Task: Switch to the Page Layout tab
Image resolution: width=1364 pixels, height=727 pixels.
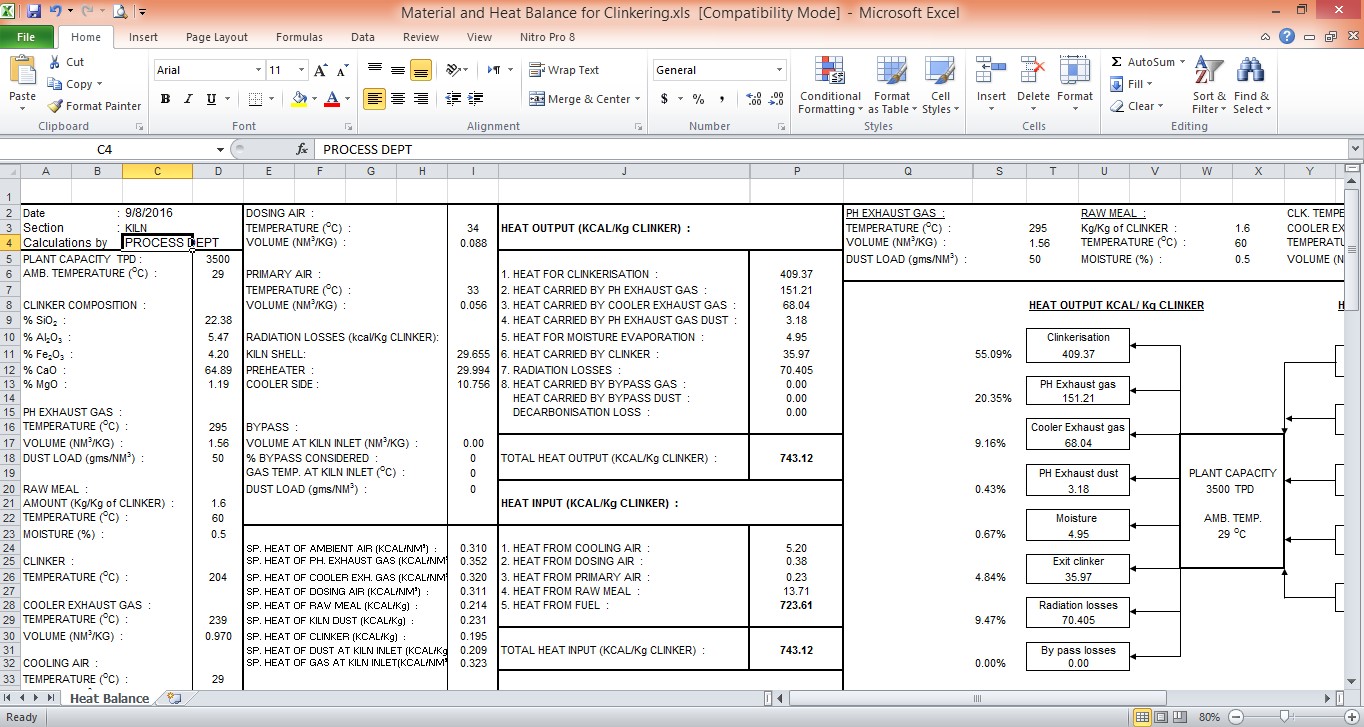Action: coord(217,37)
